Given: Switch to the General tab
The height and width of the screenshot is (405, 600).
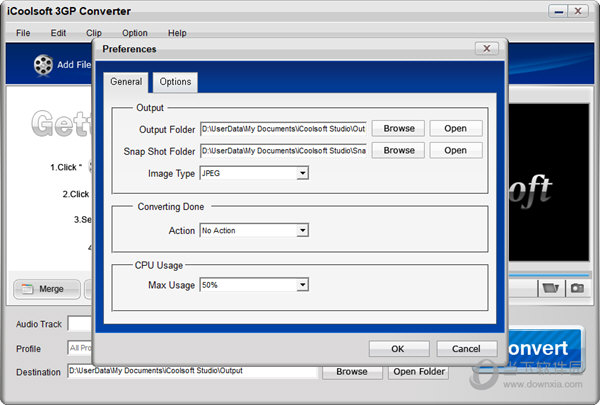Looking at the screenshot, I should point(126,82).
